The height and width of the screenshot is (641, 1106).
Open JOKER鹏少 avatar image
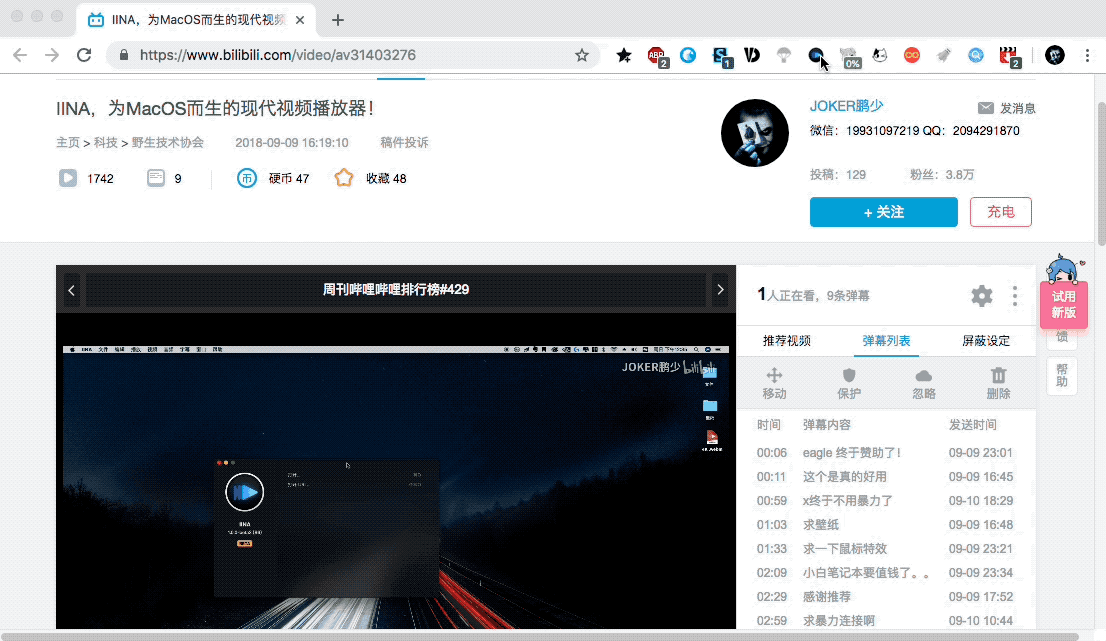pyautogui.click(x=754, y=133)
